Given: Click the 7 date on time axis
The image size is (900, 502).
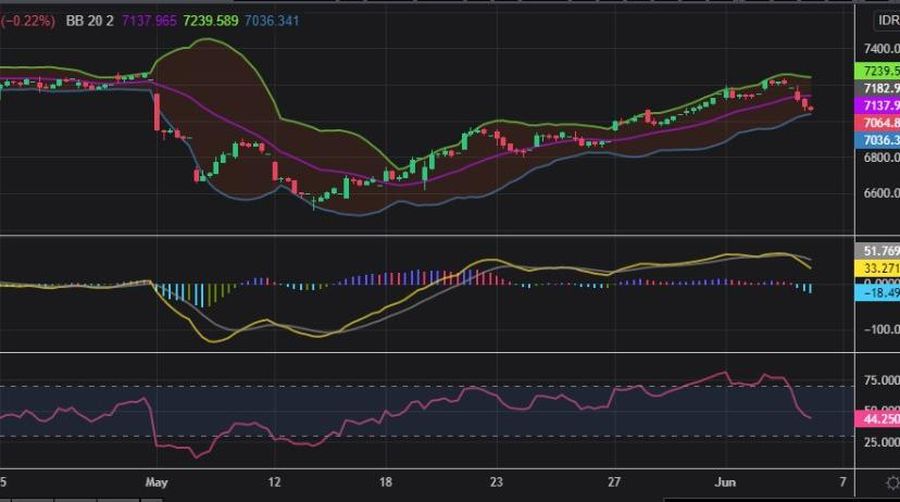Looking at the screenshot, I should tap(843, 482).
